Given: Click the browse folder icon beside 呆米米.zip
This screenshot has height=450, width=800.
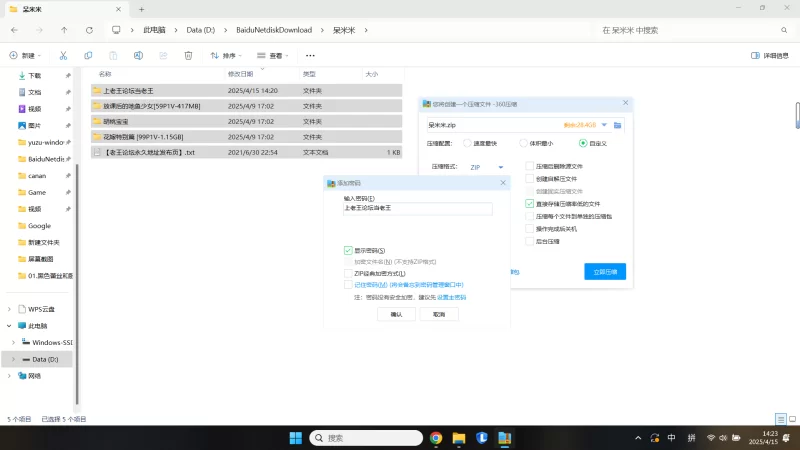Looking at the screenshot, I should 618,125.
